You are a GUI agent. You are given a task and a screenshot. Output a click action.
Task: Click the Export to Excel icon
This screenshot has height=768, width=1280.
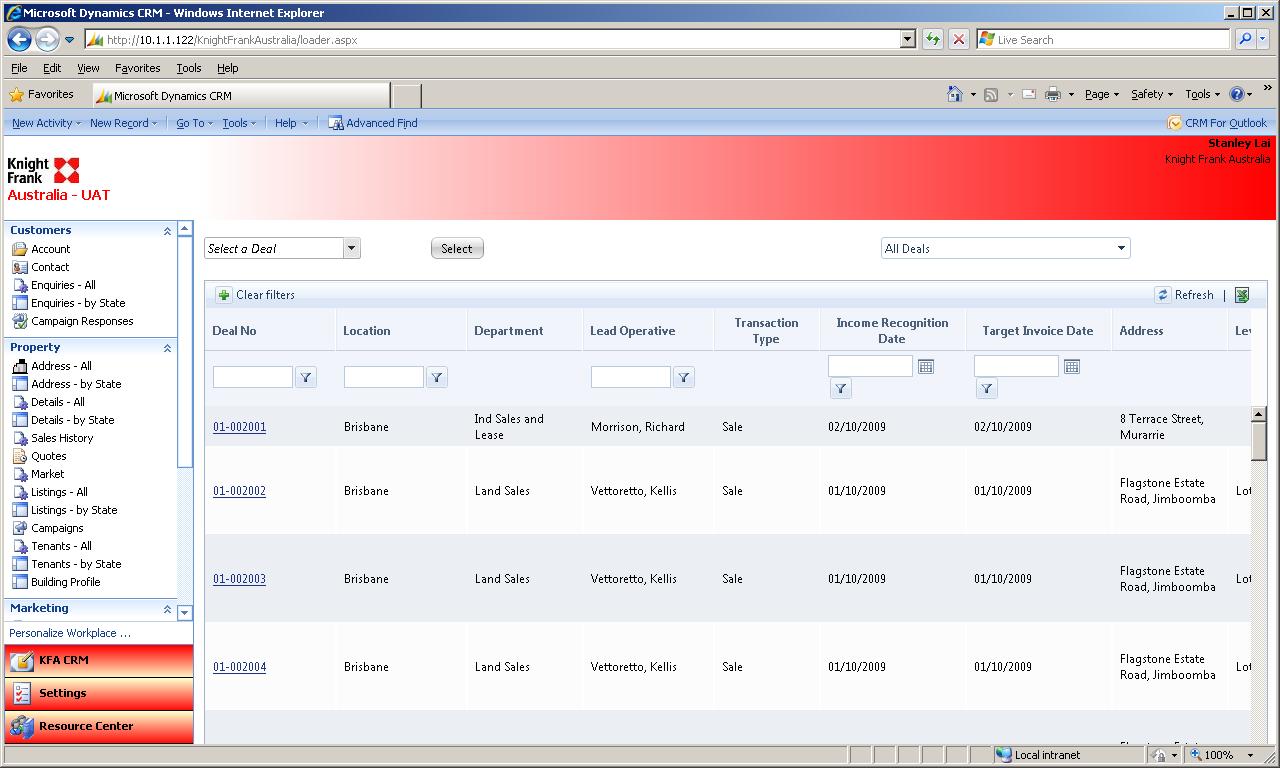pyautogui.click(x=1242, y=295)
